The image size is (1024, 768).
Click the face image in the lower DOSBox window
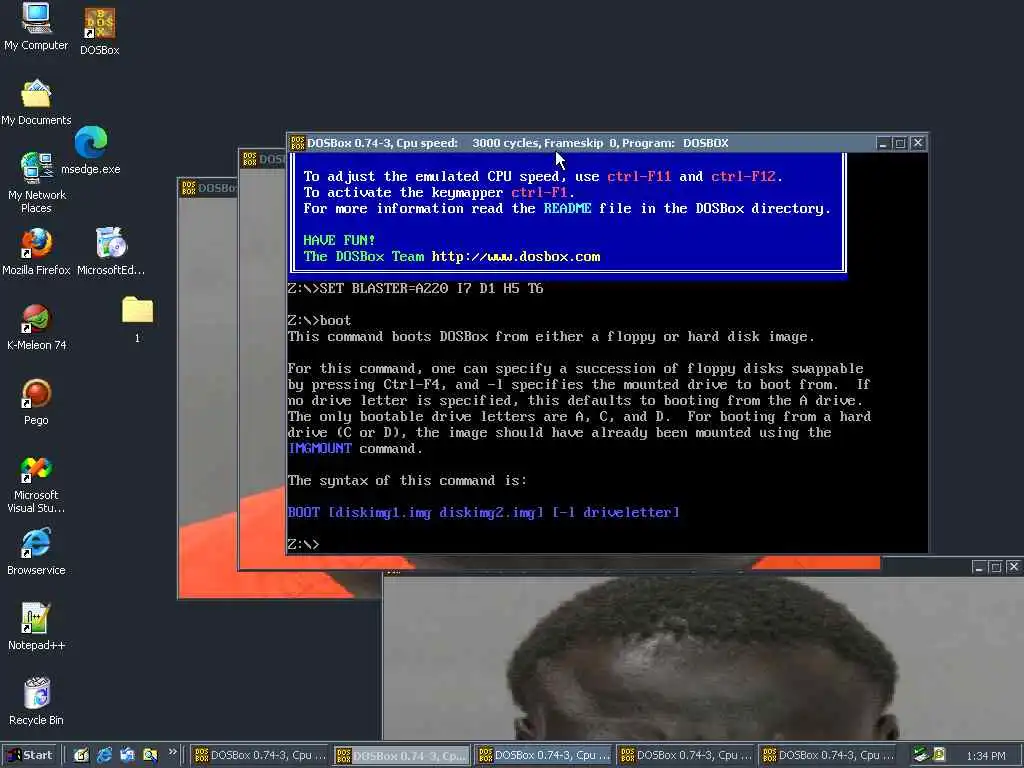[x=702, y=658]
